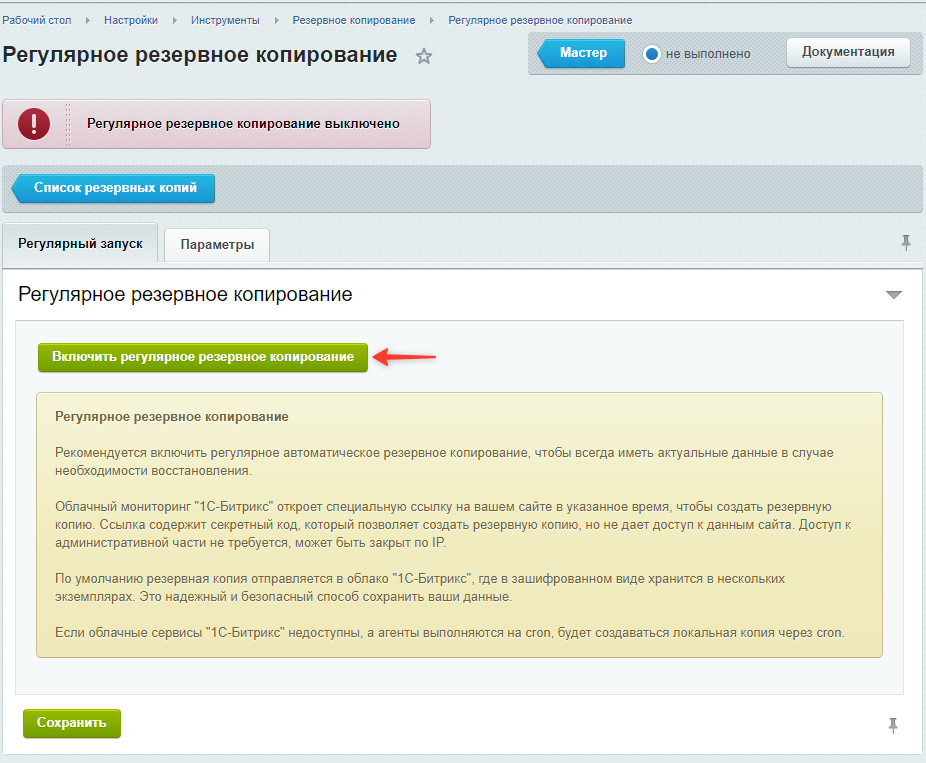Expand breadcrumb arrow after Инструменты
The image size is (926, 763).
point(276,21)
